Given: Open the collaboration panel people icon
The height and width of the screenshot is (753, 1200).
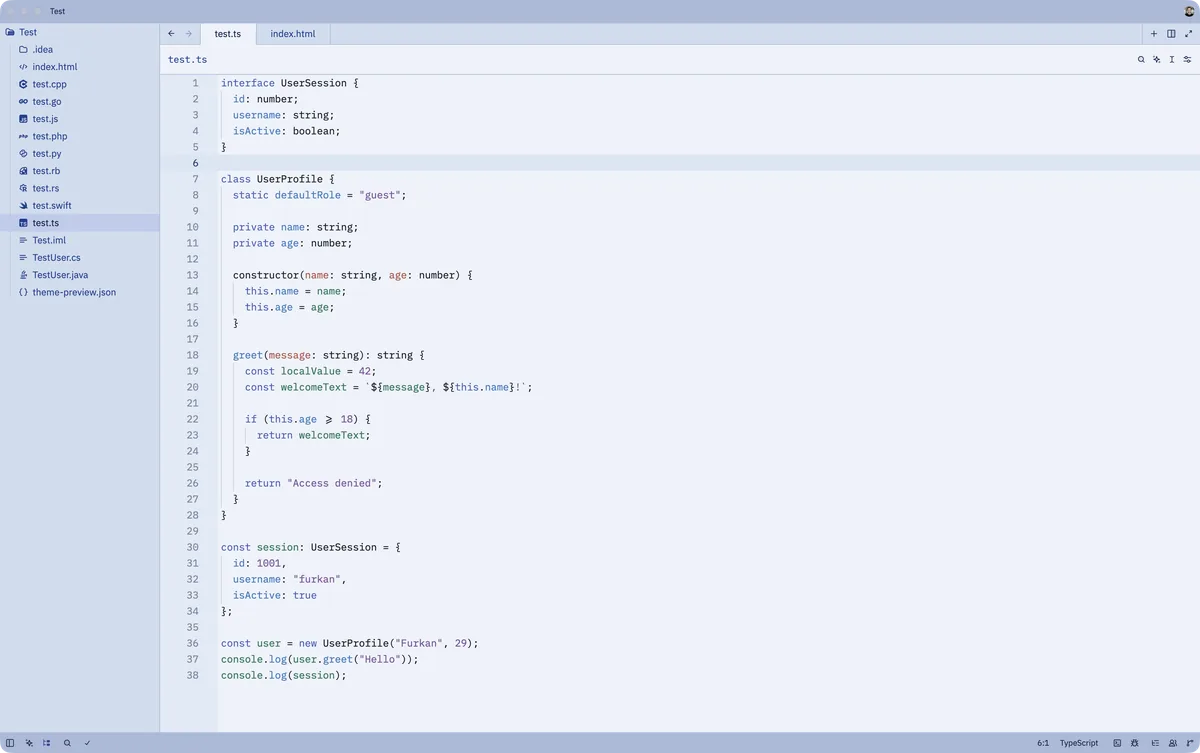Looking at the screenshot, I should 1172,743.
